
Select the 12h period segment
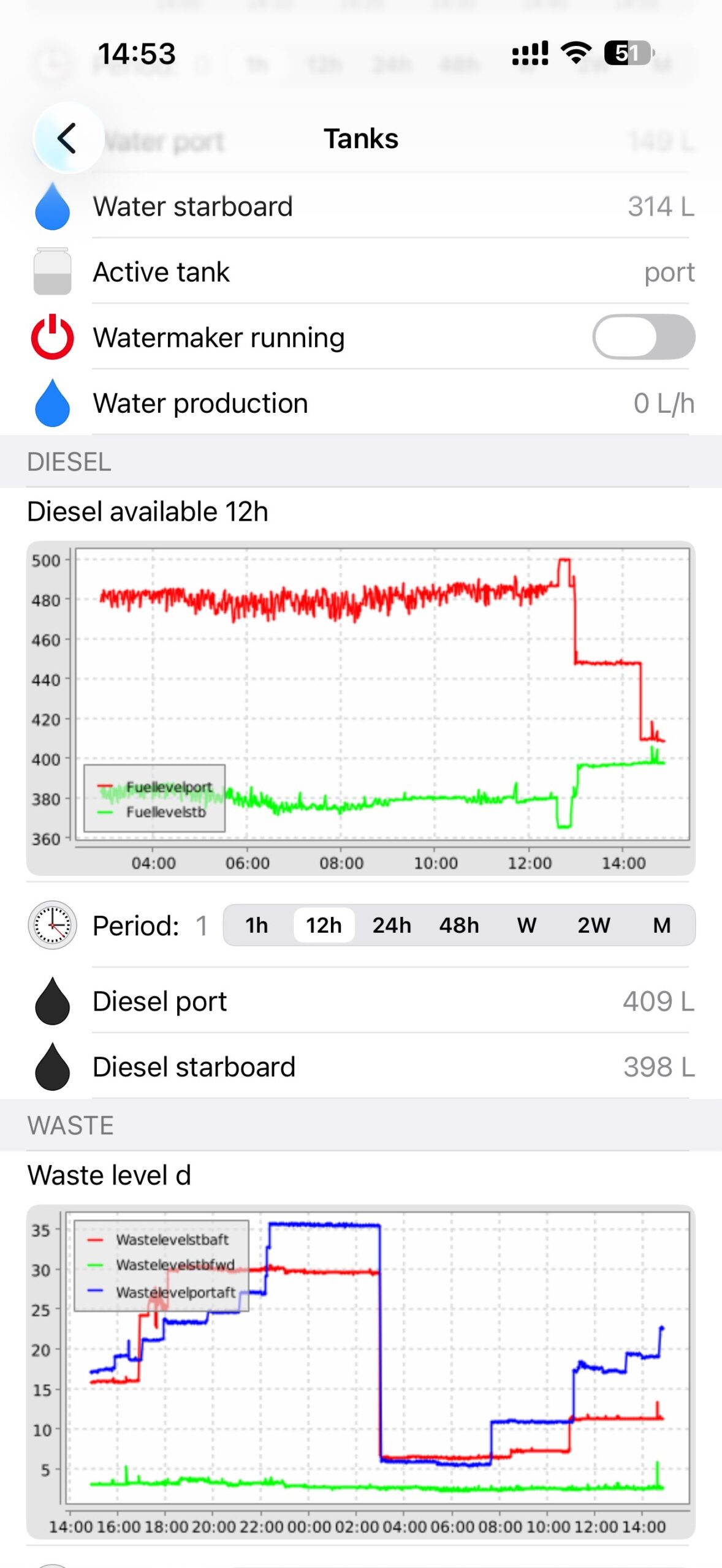coord(324,925)
